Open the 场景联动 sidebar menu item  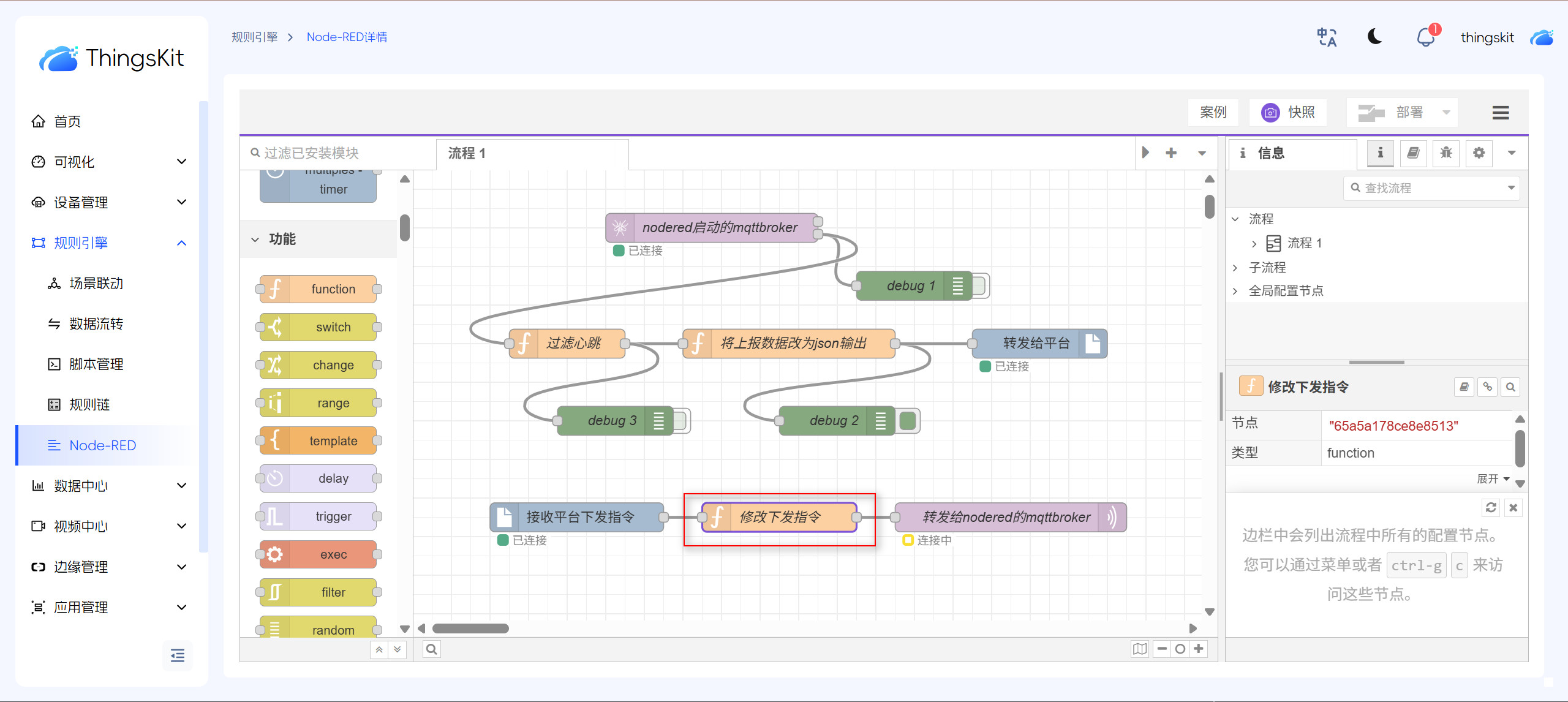click(96, 284)
